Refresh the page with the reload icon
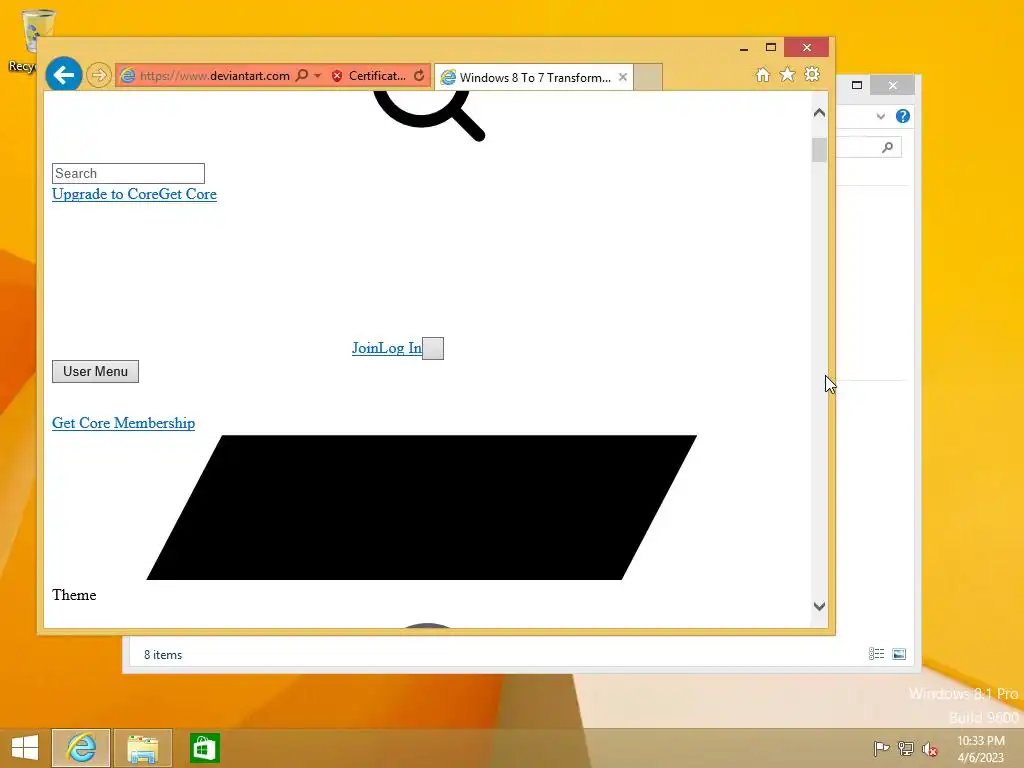The height and width of the screenshot is (768, 1024). pos(419,76)
